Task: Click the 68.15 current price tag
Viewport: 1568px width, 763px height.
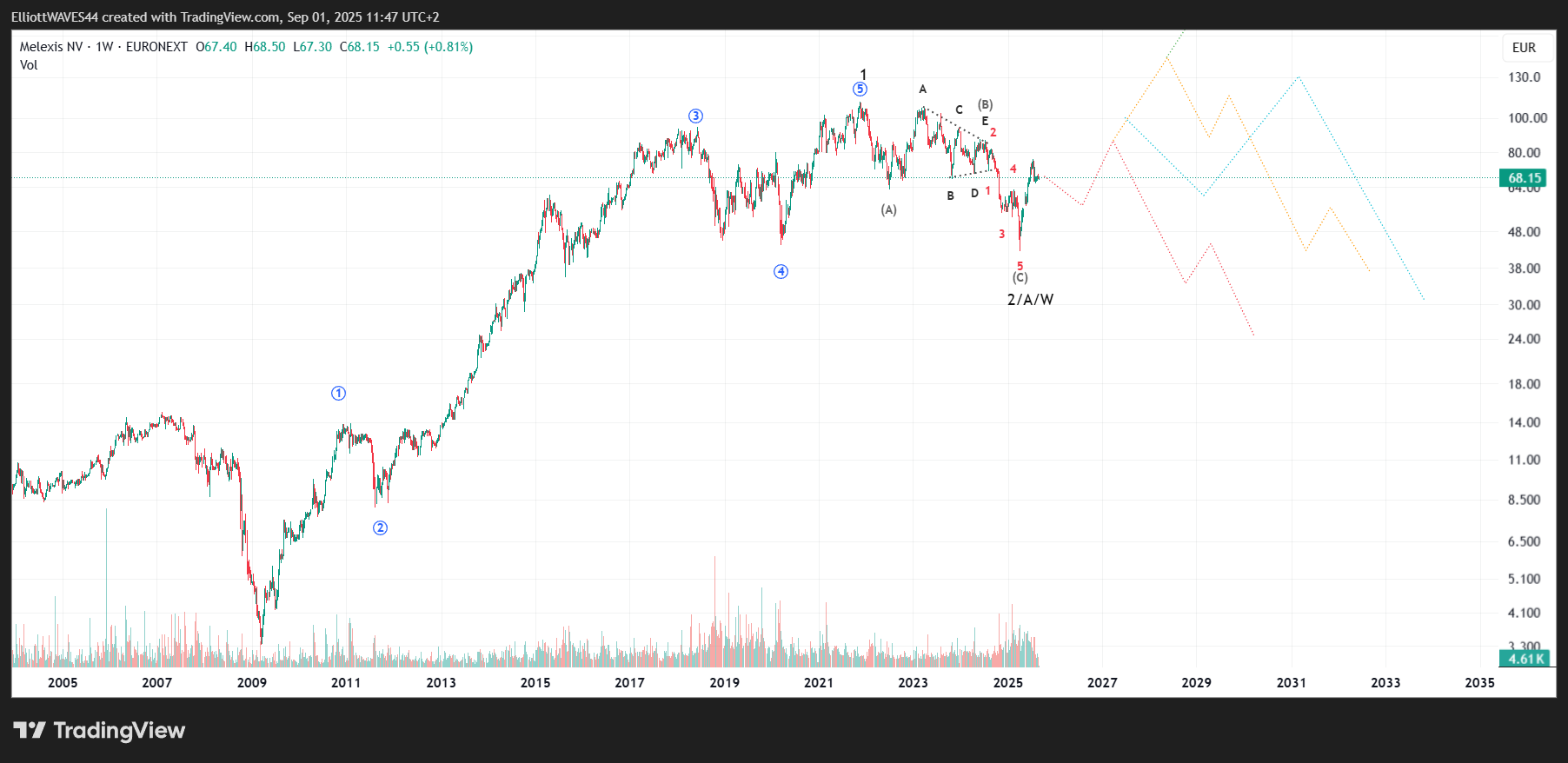Action: coord(1525,178)
